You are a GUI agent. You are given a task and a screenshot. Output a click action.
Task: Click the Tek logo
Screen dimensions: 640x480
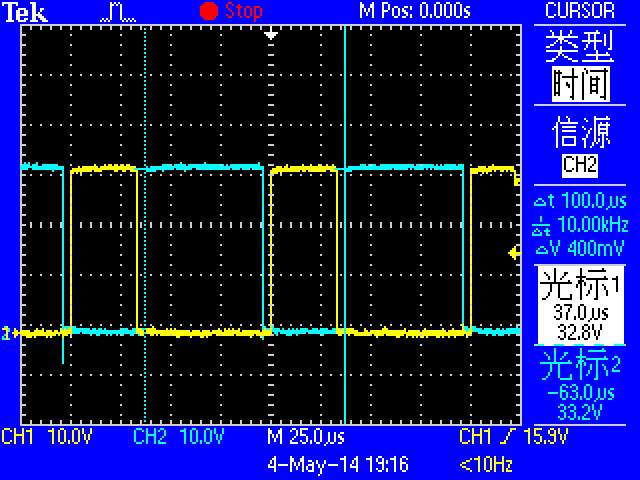pyautogui.click(x=25, y=12)
